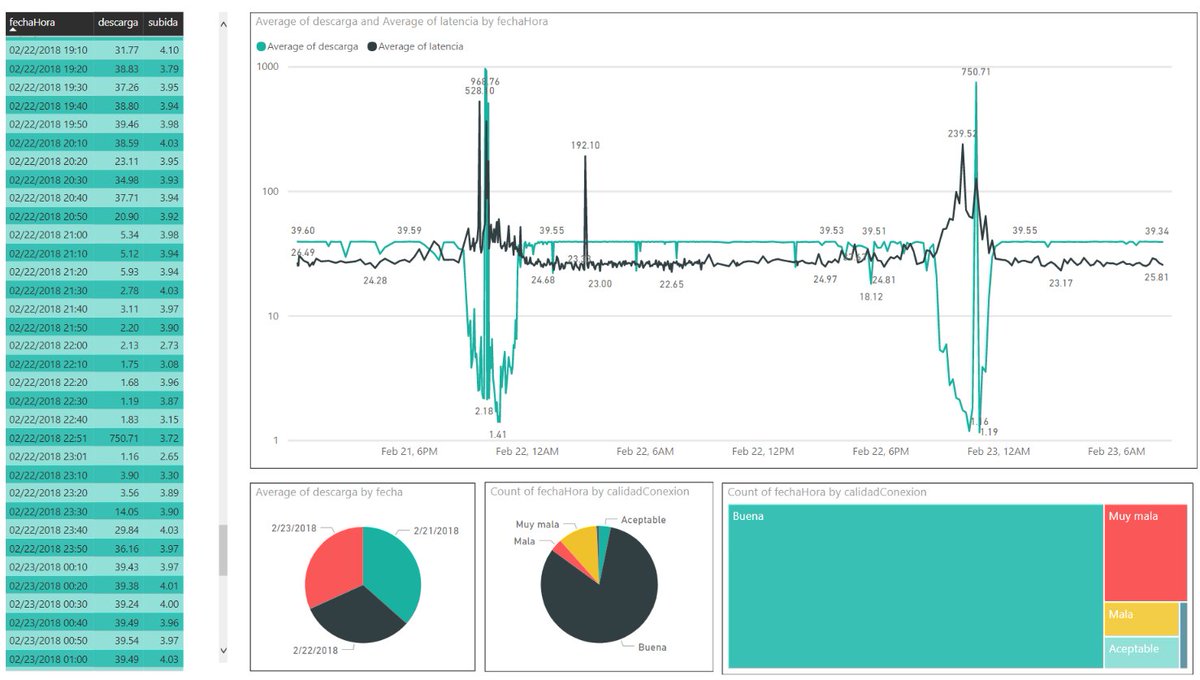The image size is (1200, 680).
Task: Click the table cell '02/22/2018 21:00'
Action: click(x=48, y=235)
